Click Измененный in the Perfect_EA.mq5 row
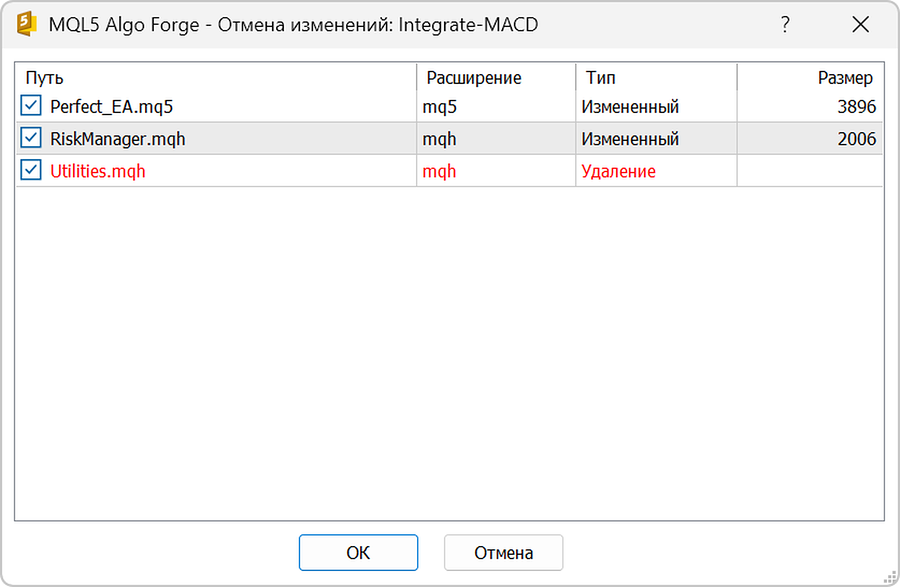The image size is (900, 587). click(630, 107)
